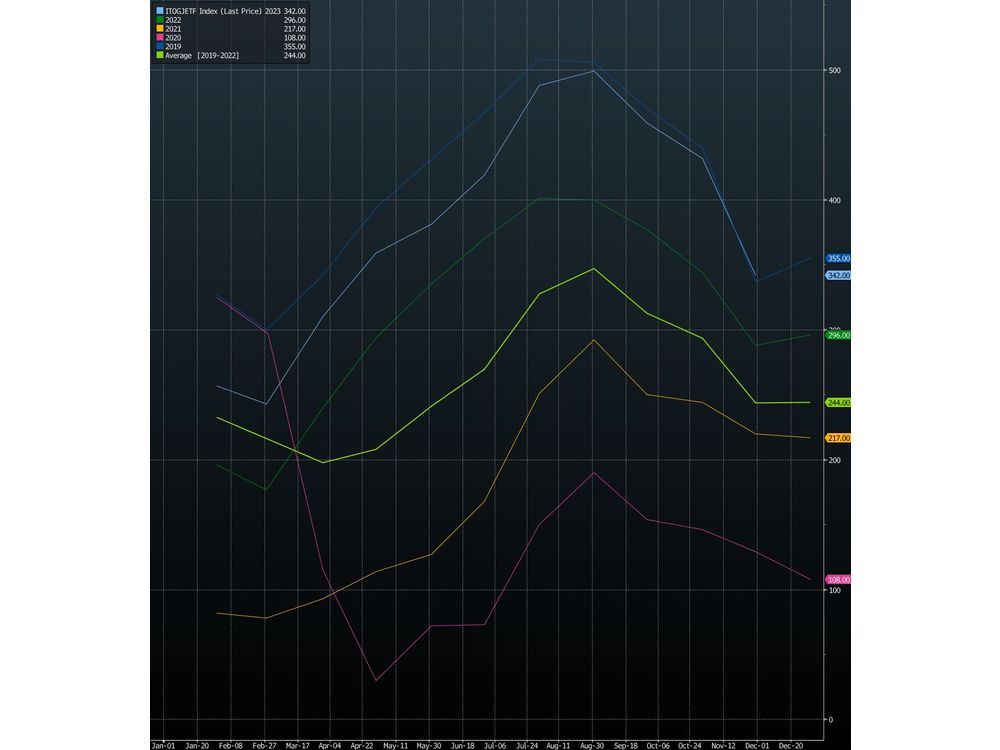Click the green 2022 legend color box
Viewport: 1000px width, 750px height.
point(158,19)
